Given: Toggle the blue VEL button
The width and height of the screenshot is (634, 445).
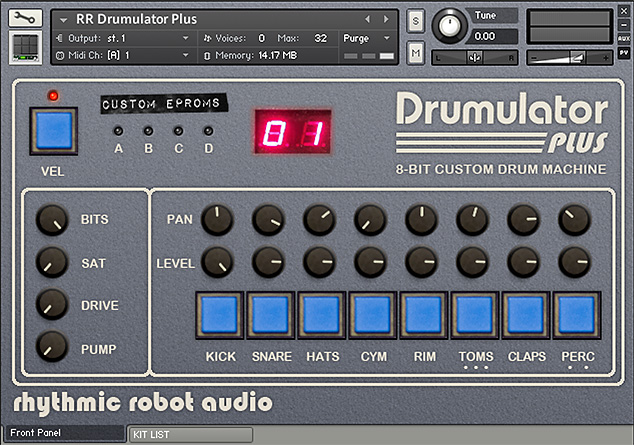Looking at the screenshot, I should pyautogui.click(x=52, y=130).
